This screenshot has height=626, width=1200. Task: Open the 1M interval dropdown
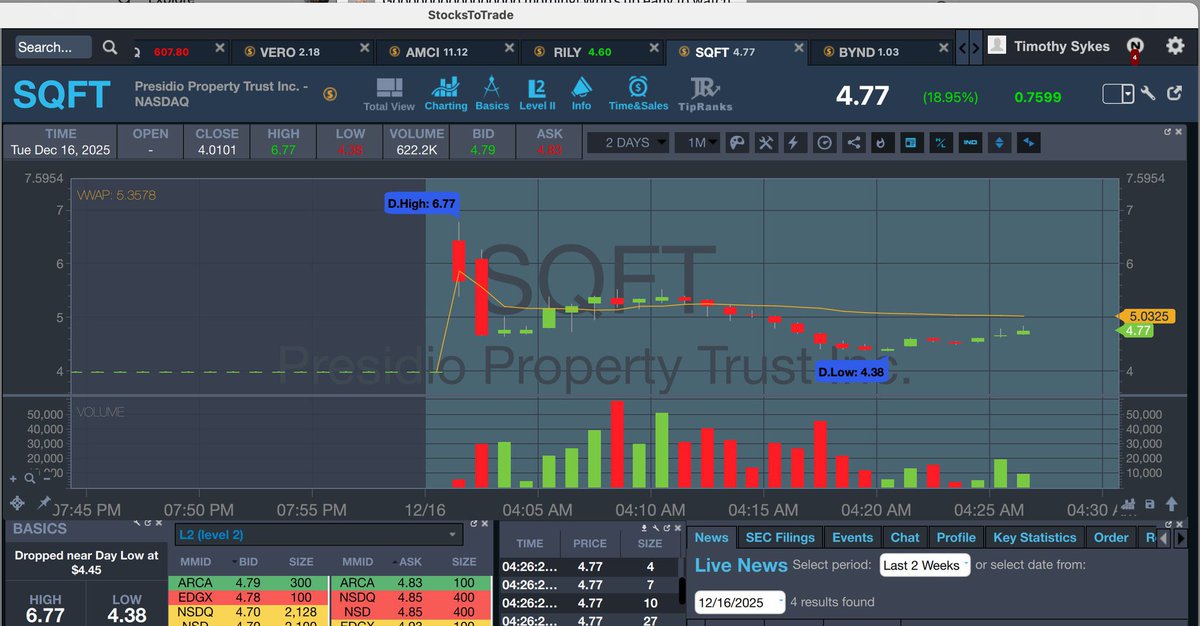coord(699,143)
